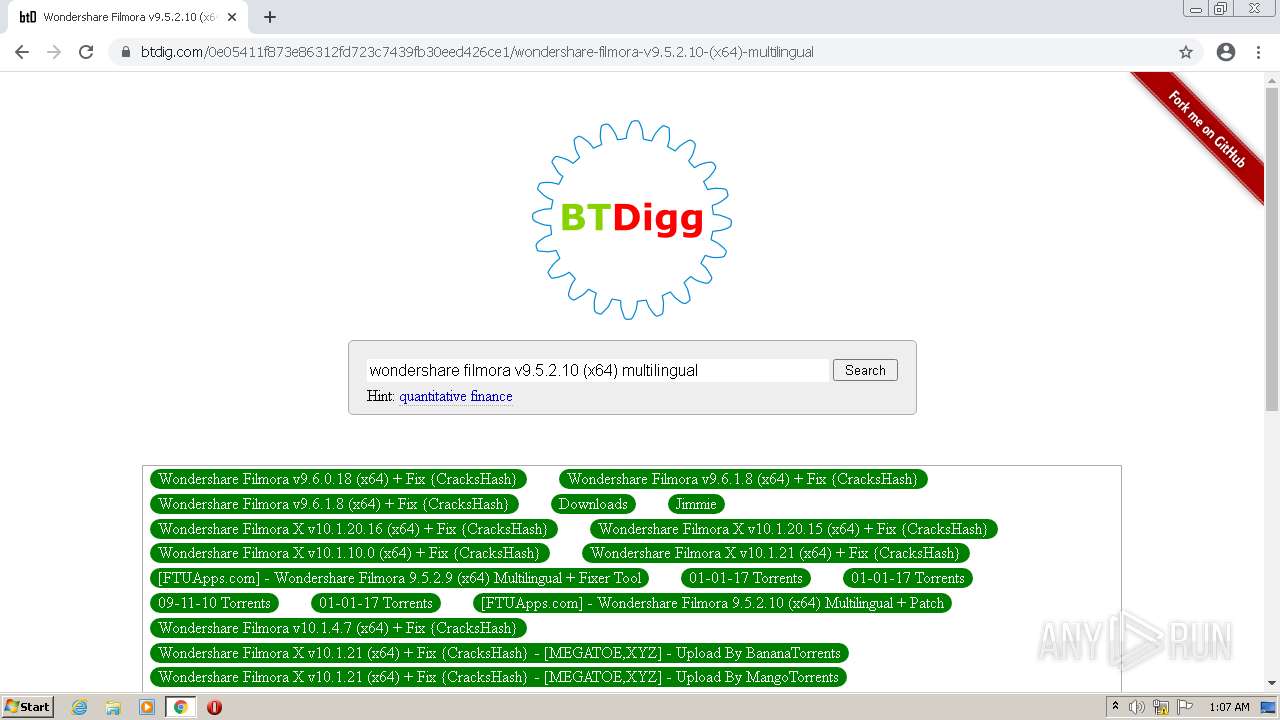
Task: Open network connection tray icon
Action: coord(1161,707)
